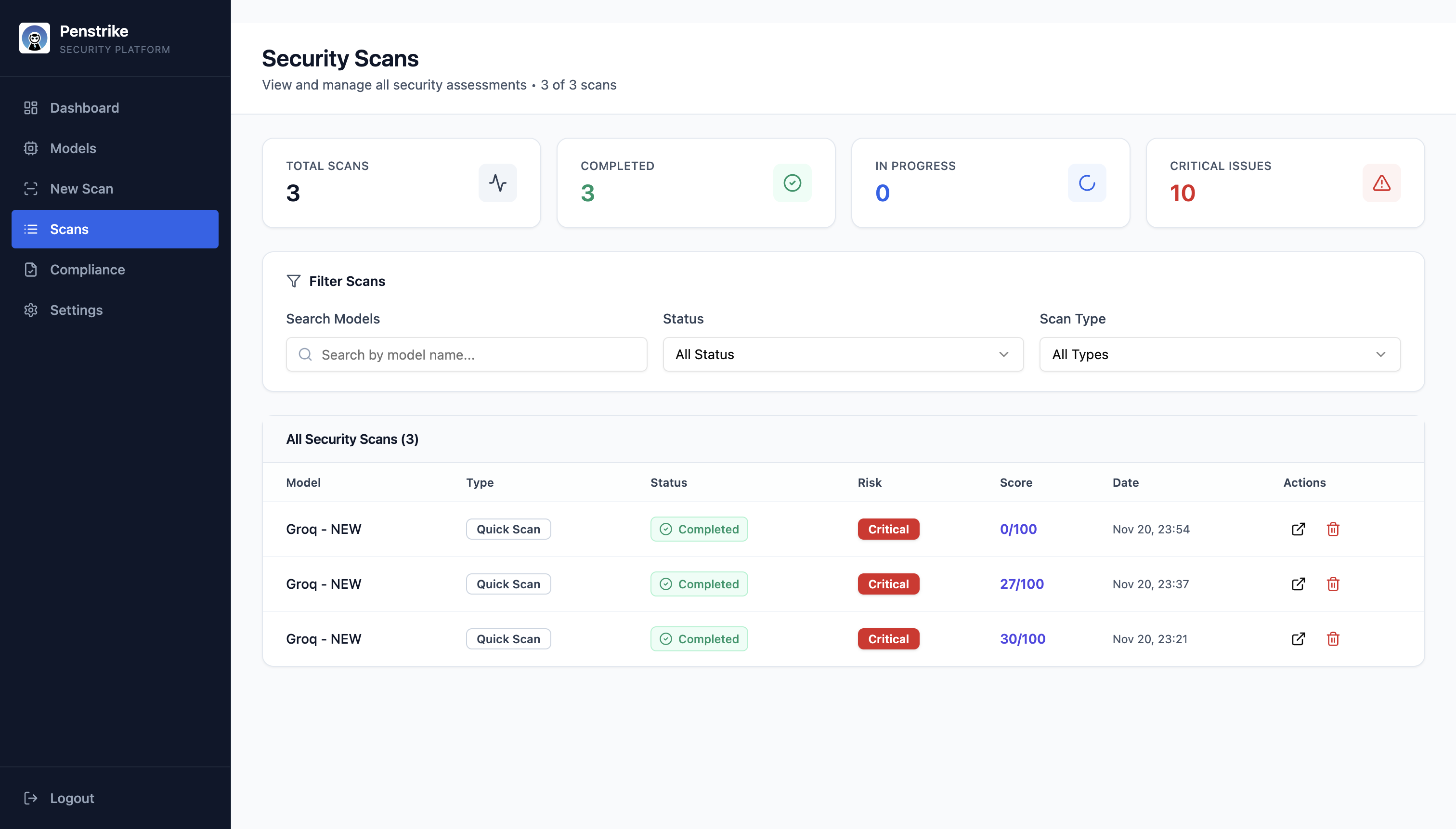
Task: Click the Penstrike logo icon
Action: [x=34, y=38]
